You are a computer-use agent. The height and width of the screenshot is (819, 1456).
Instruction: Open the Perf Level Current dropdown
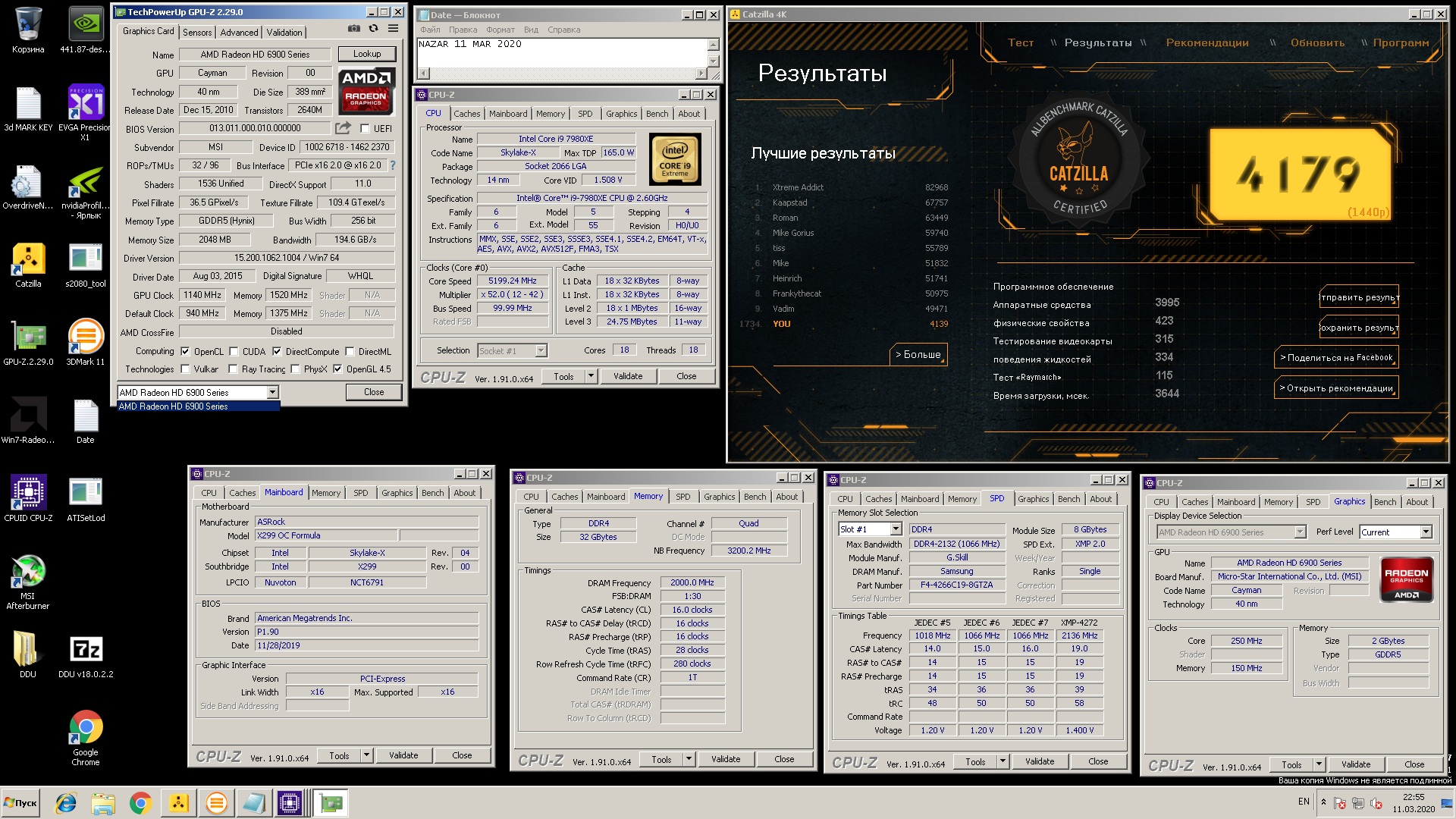point(1426,532)
